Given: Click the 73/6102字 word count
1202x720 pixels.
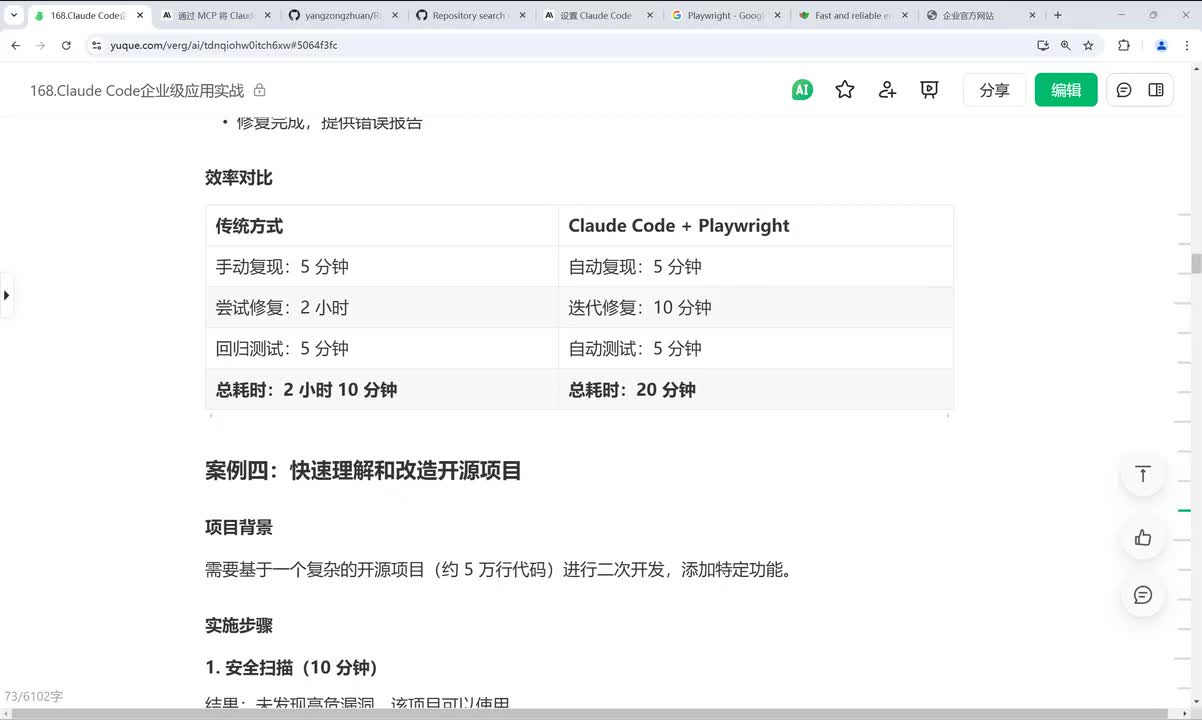Looking at the screenshot, I should 34,696.
